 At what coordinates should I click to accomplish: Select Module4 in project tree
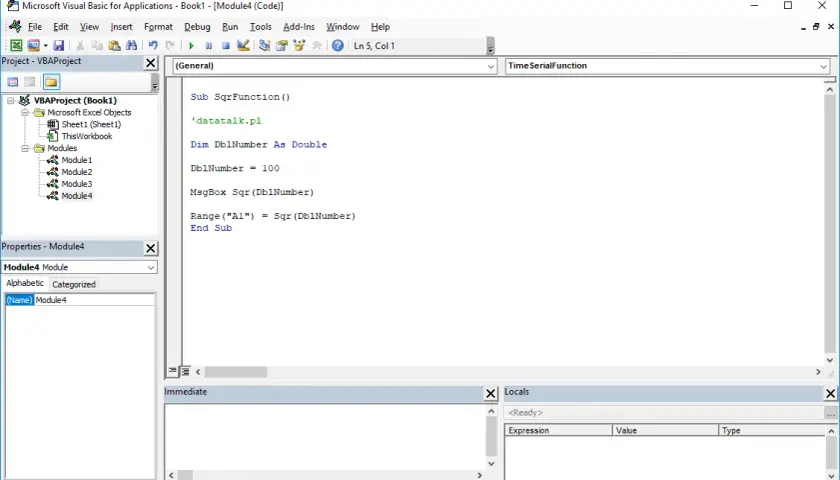pyautogui.click(x=77, y=196)
